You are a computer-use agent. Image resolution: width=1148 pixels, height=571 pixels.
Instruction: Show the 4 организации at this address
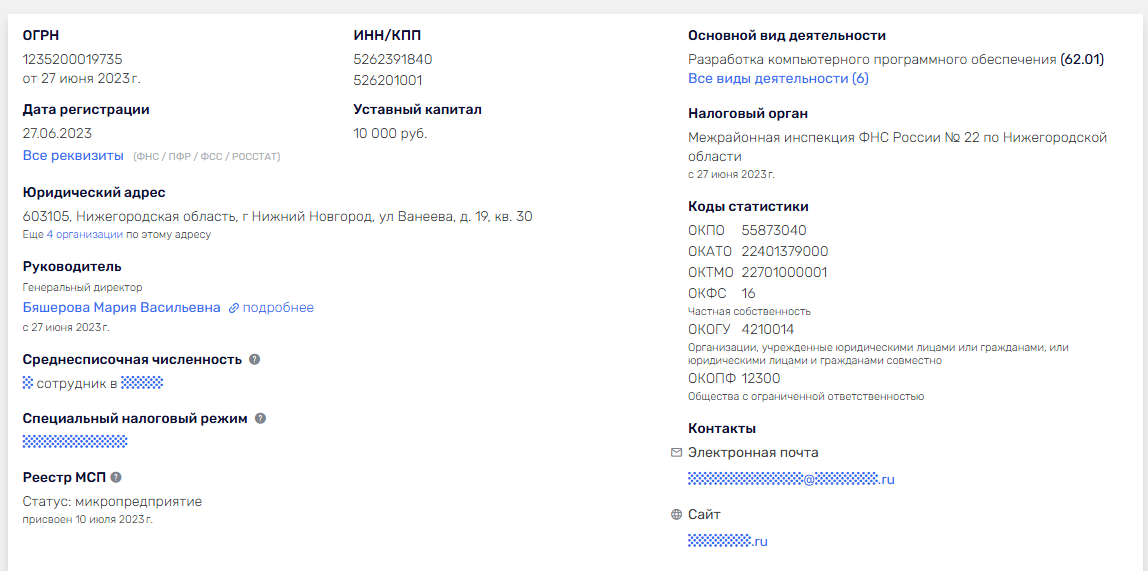click(84, 235)
